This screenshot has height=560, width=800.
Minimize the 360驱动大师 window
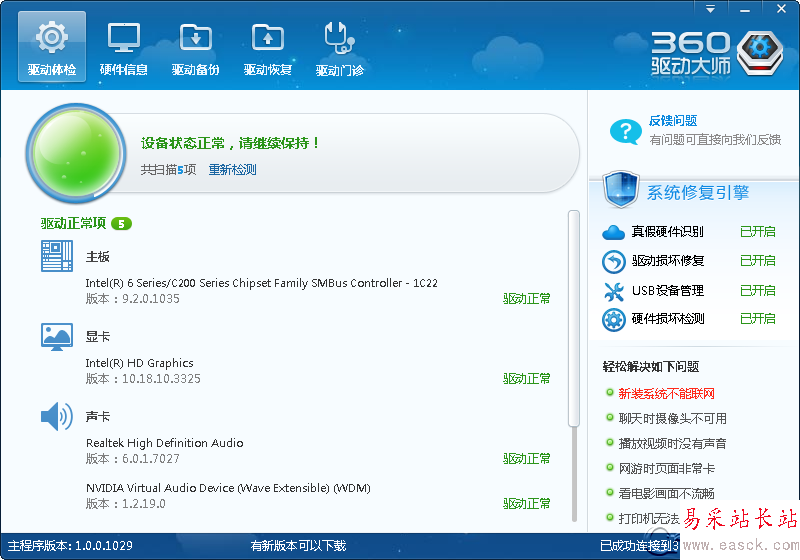[745, 9]
